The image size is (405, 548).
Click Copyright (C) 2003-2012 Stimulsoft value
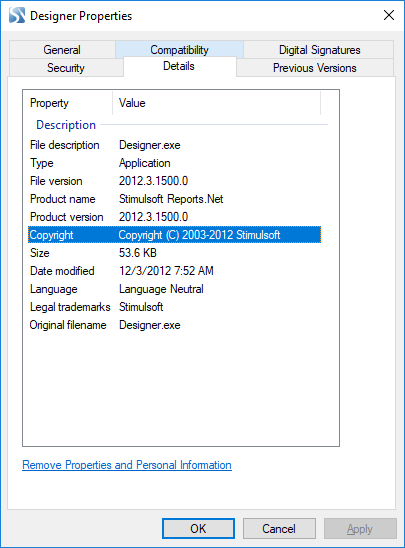200,235
